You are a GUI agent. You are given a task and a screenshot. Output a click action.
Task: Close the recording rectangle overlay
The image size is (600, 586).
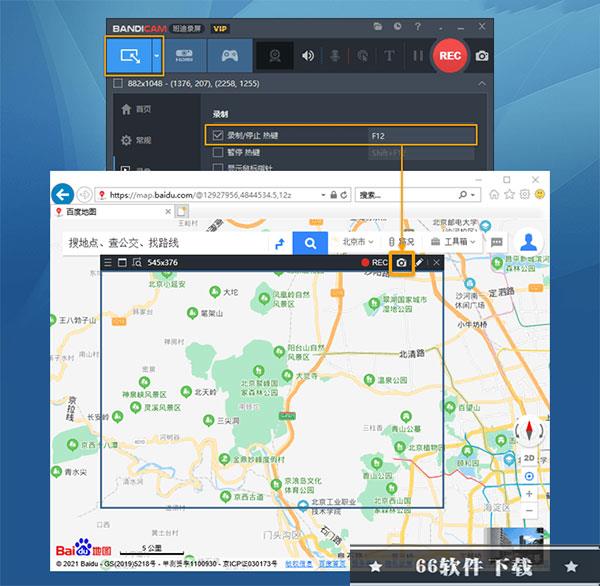point(436,263)
